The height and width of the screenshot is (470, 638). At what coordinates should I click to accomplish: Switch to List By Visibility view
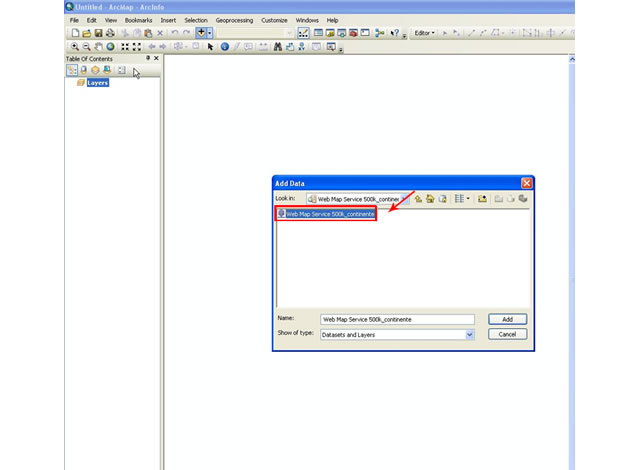pyautogui.click(x=95, y=70)
